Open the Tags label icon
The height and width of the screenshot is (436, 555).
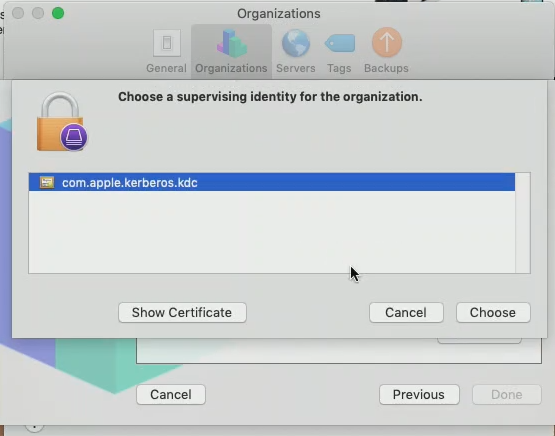pos(340,43)
